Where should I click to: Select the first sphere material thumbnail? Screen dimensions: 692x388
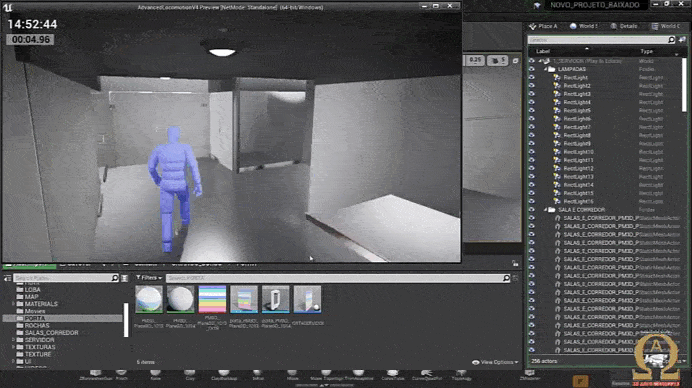[x=149, y=299]
